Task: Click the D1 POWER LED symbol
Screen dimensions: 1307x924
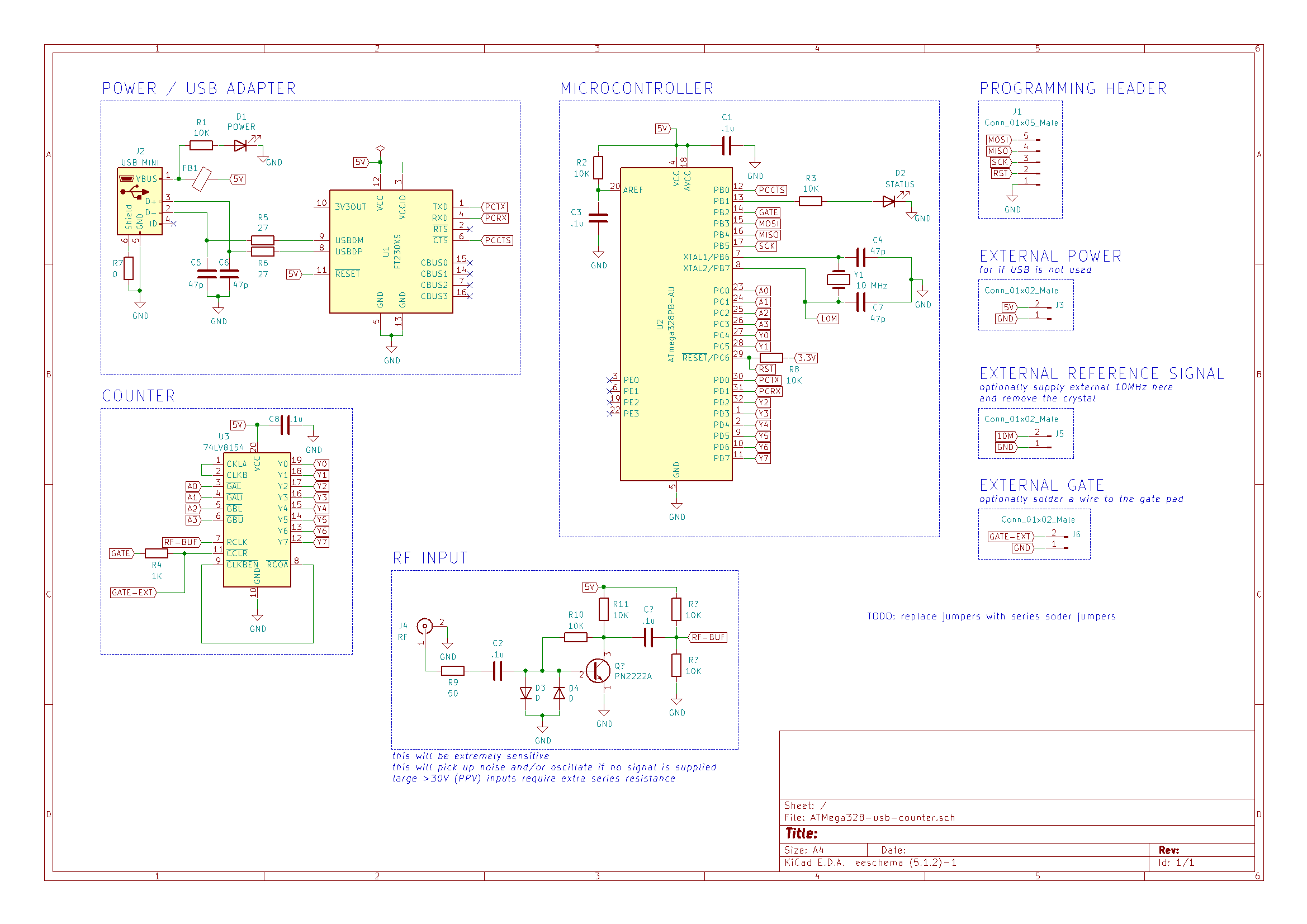Action: coord(240,145)
